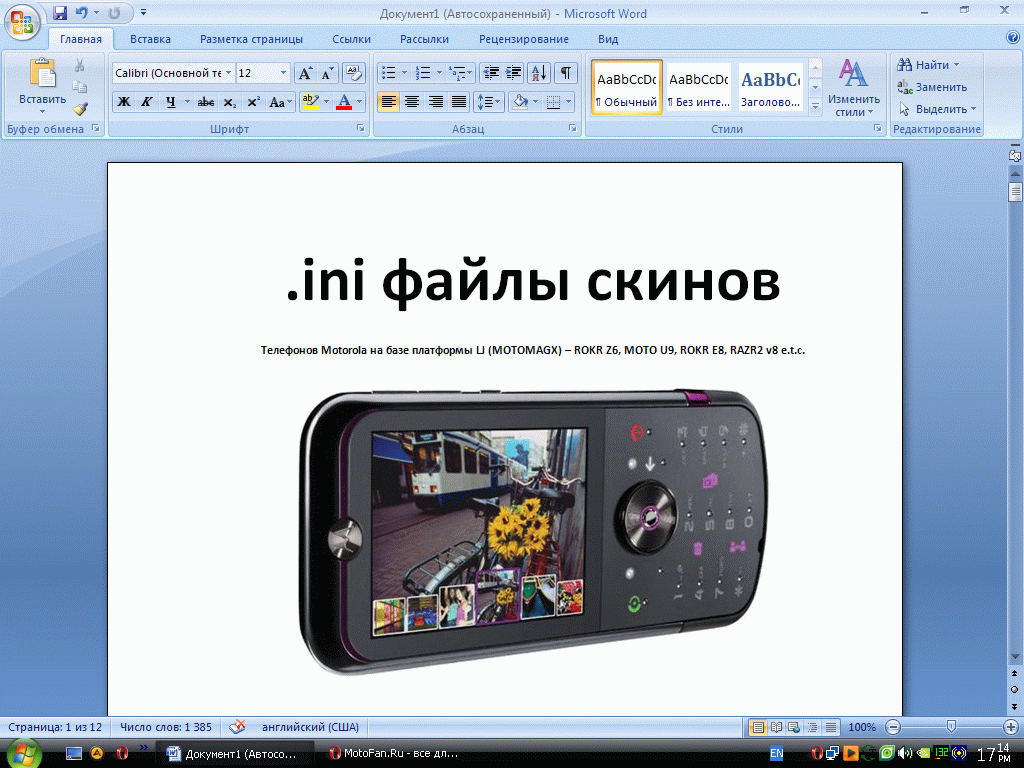
Task: Activate the Format Painter brush
Action: [80, 109]
